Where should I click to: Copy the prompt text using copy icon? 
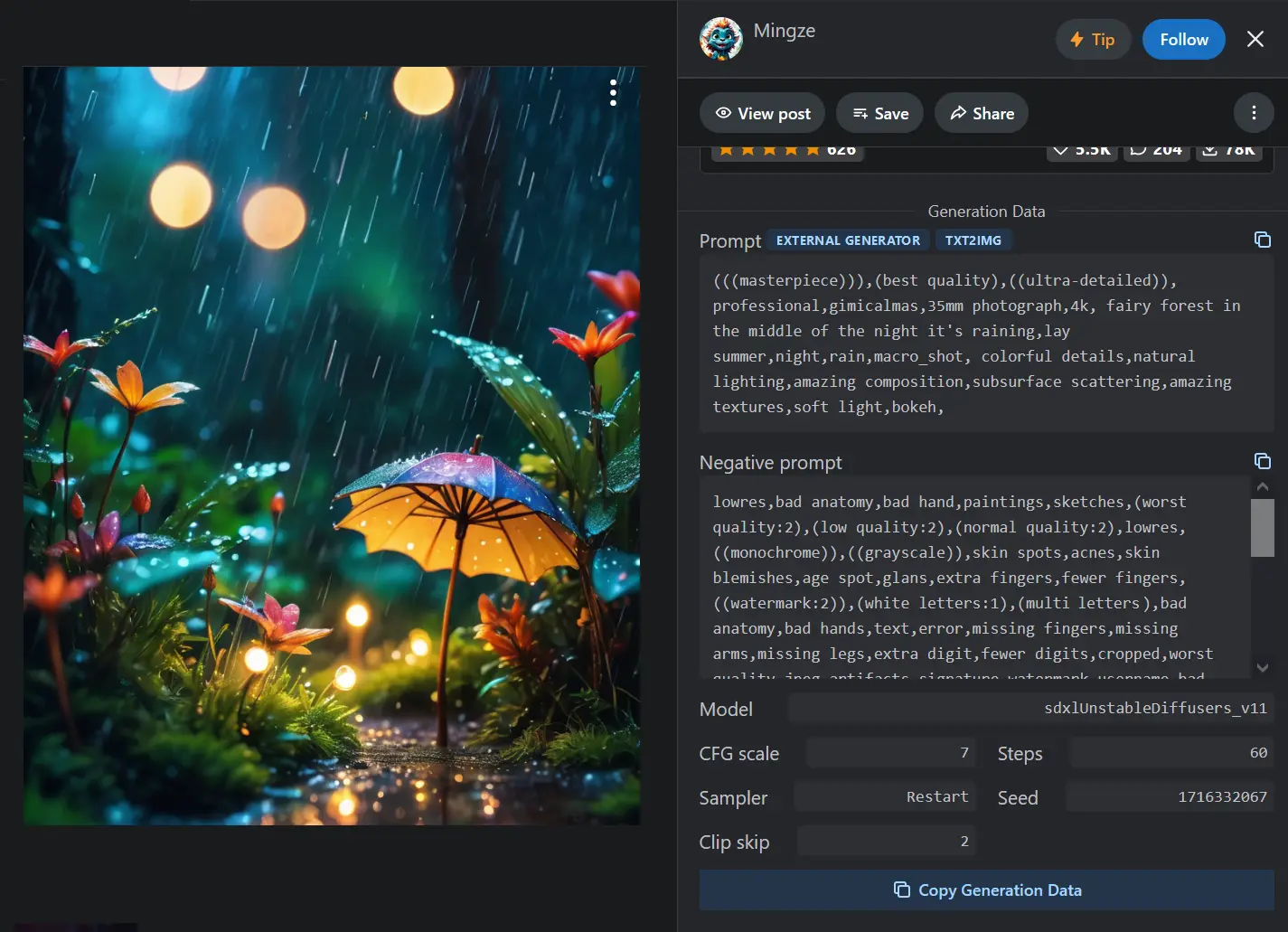point(1262,240)
